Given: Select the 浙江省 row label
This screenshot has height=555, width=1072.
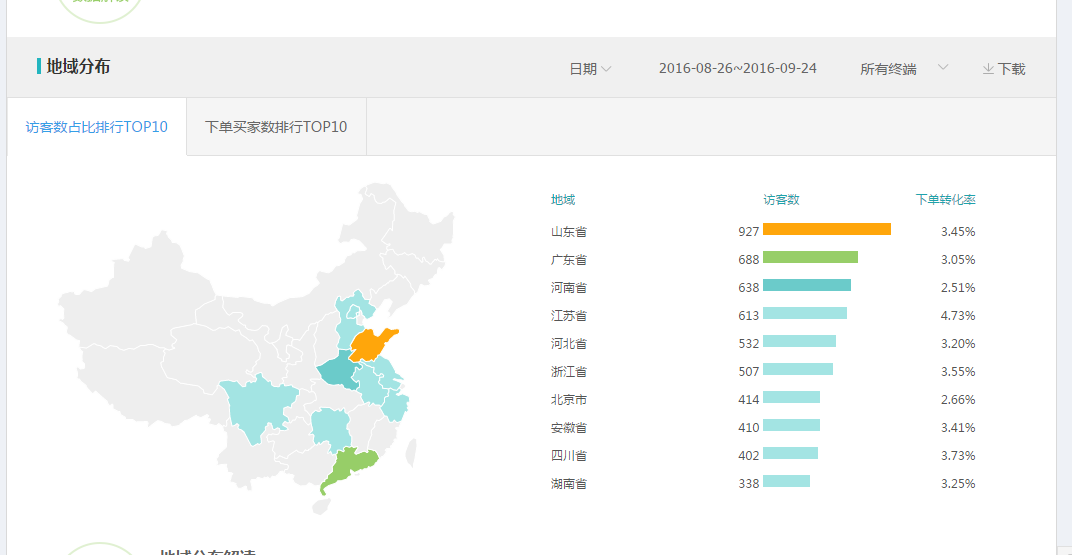Looking at the screenshot, I should click(569, 372).
